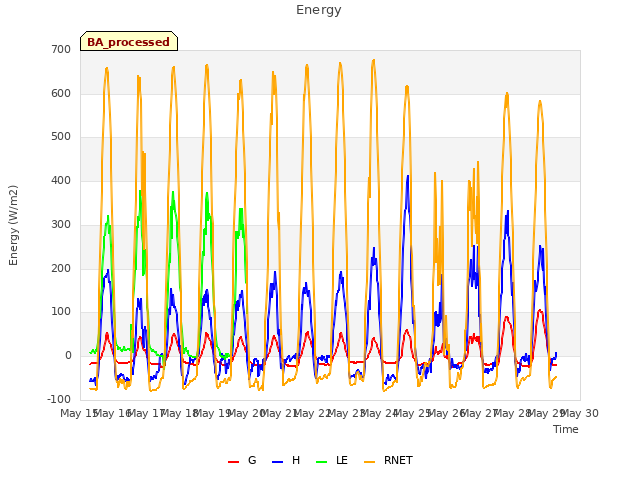Click the green LE legend color marker

[322, 462]
